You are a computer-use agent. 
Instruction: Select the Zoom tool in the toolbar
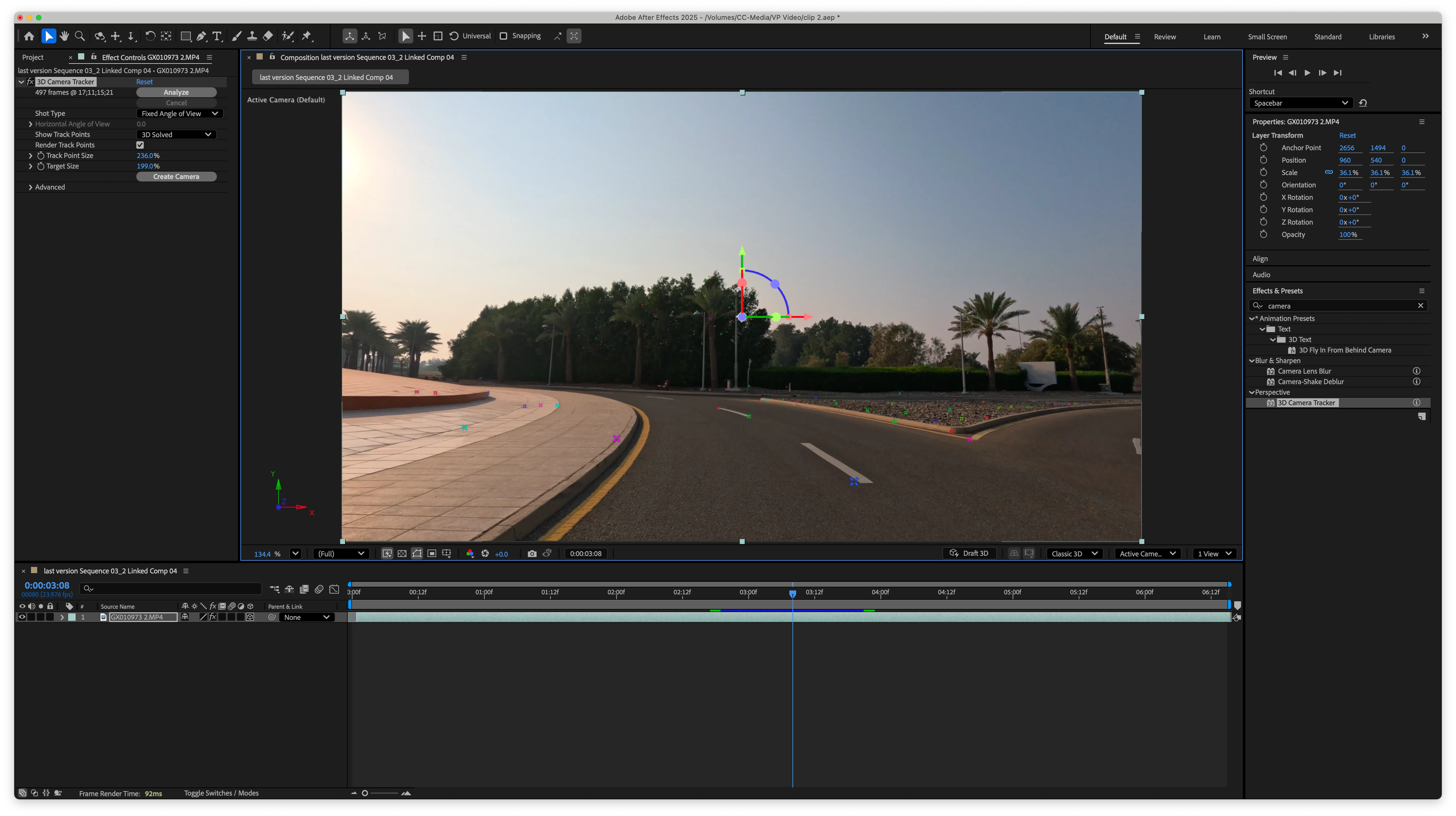pos(80,36)
